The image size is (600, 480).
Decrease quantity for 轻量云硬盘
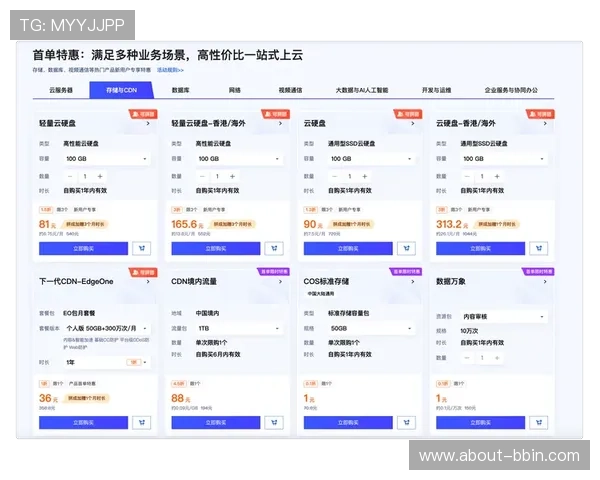(70, 176)
